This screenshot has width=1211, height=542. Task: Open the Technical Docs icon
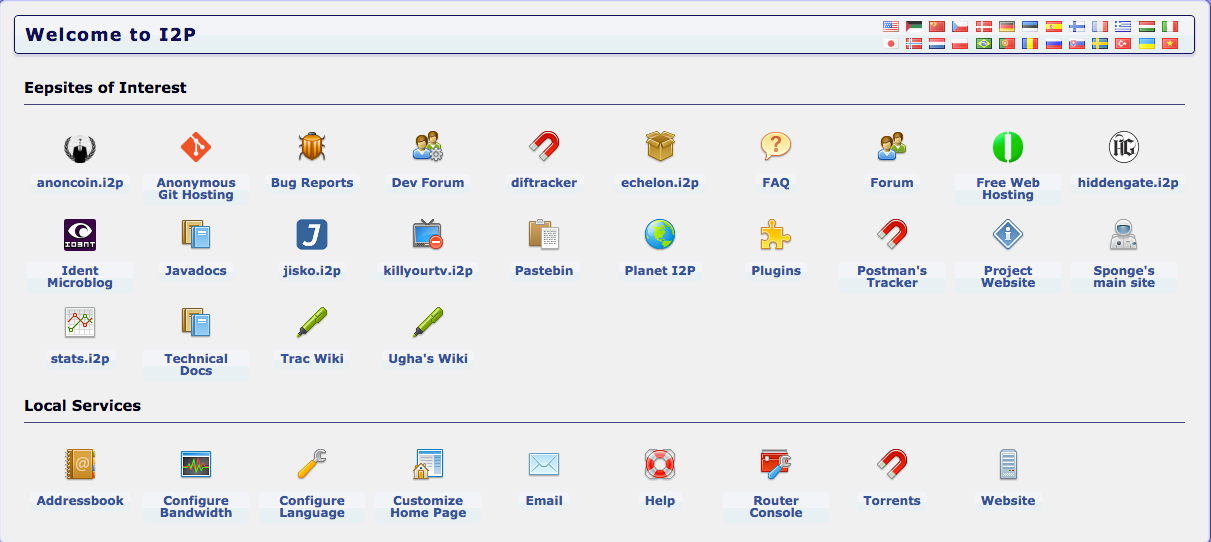[x=196, y=322]
